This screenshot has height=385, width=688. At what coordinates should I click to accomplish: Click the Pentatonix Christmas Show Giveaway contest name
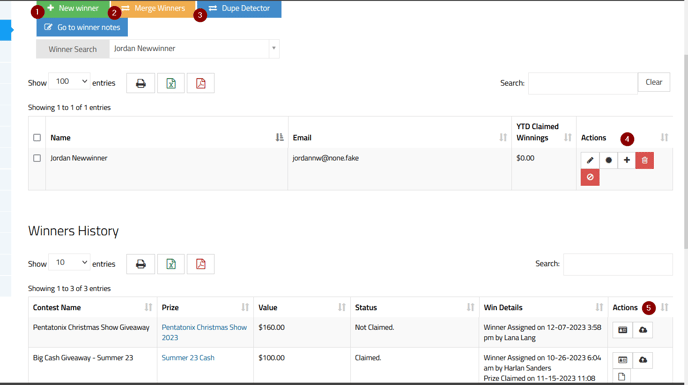point(91,327)
